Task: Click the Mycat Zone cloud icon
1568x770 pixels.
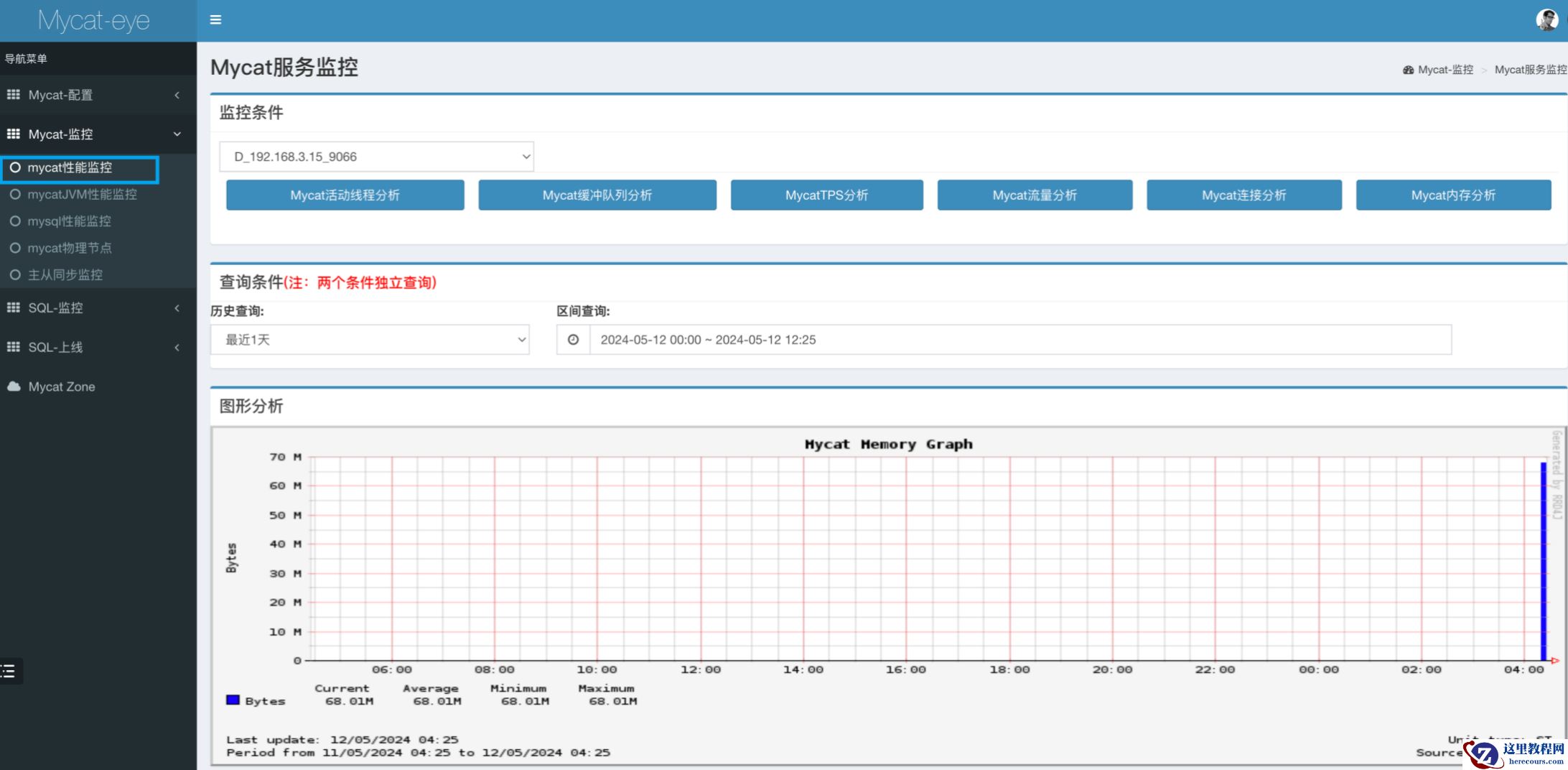Action: 14,386
